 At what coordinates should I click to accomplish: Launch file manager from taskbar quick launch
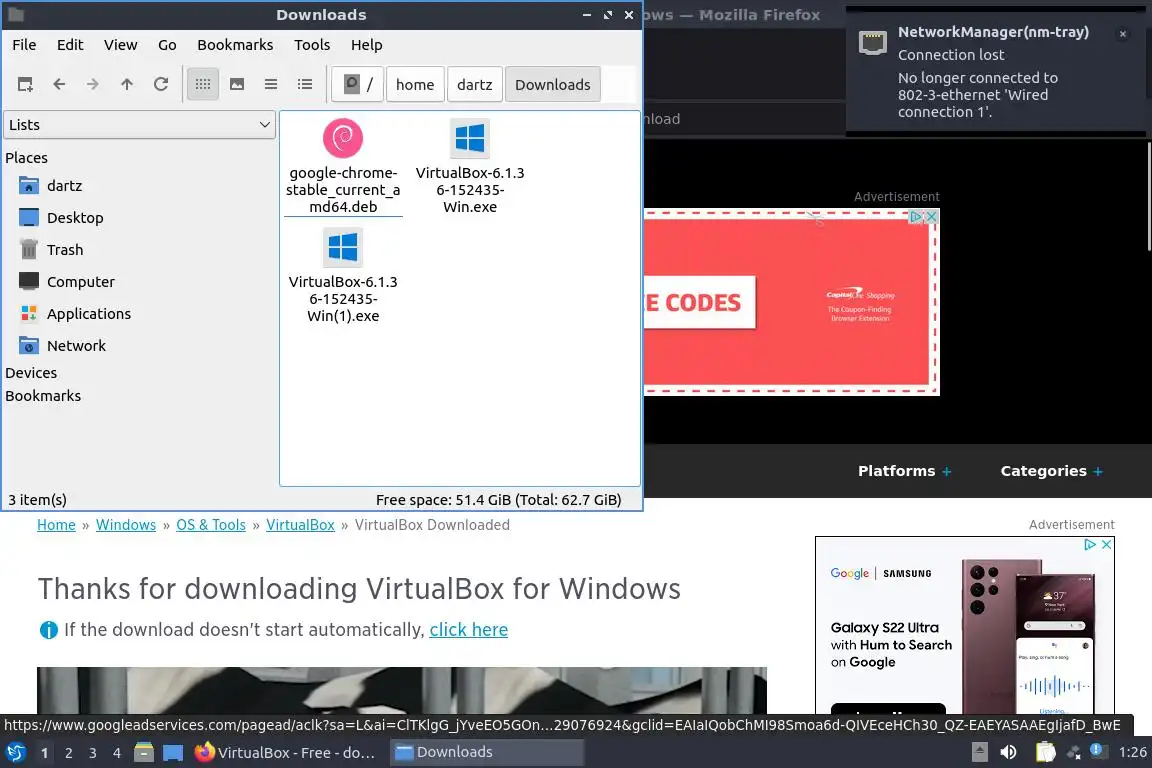144,753
